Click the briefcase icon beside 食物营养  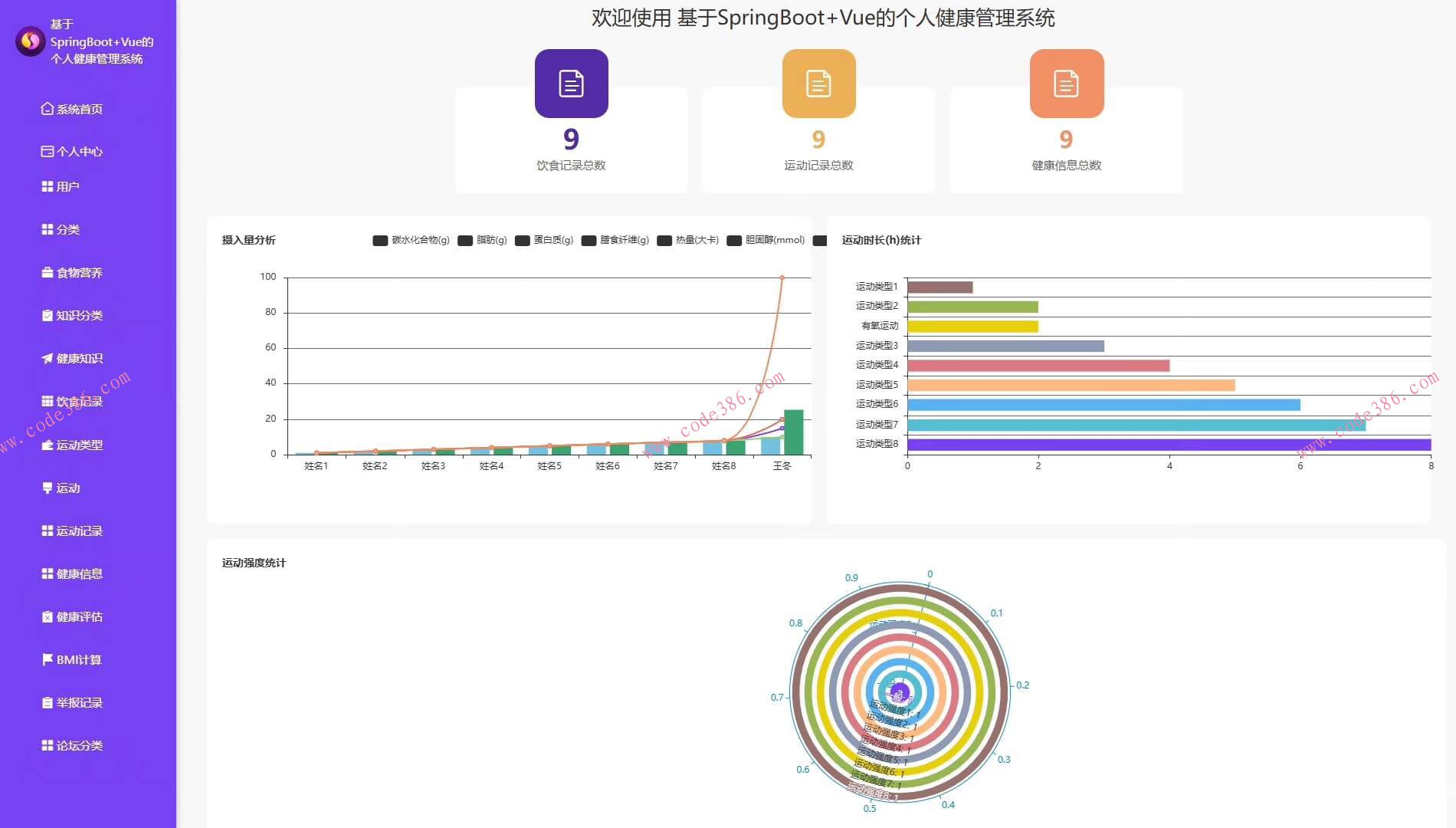pyautogui.click(x=48, y=272)
